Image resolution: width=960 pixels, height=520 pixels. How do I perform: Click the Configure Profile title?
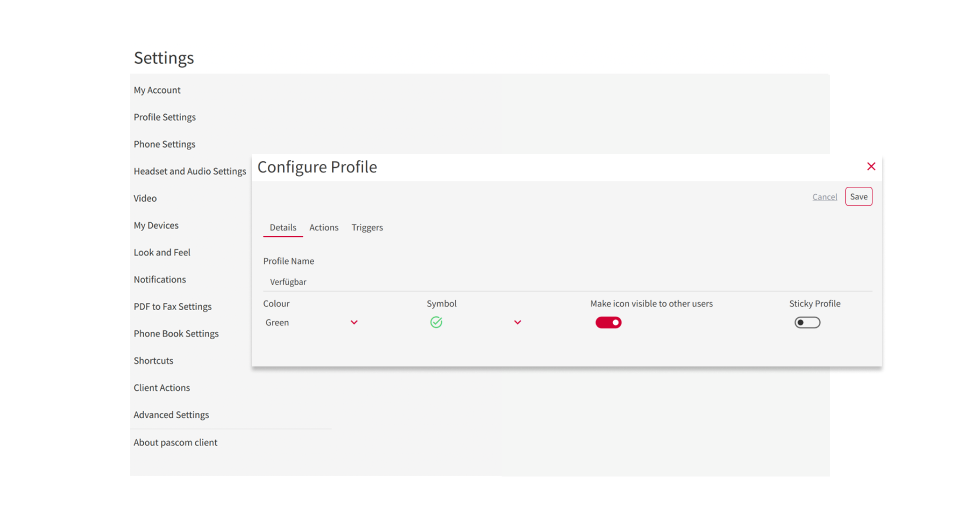317,167
